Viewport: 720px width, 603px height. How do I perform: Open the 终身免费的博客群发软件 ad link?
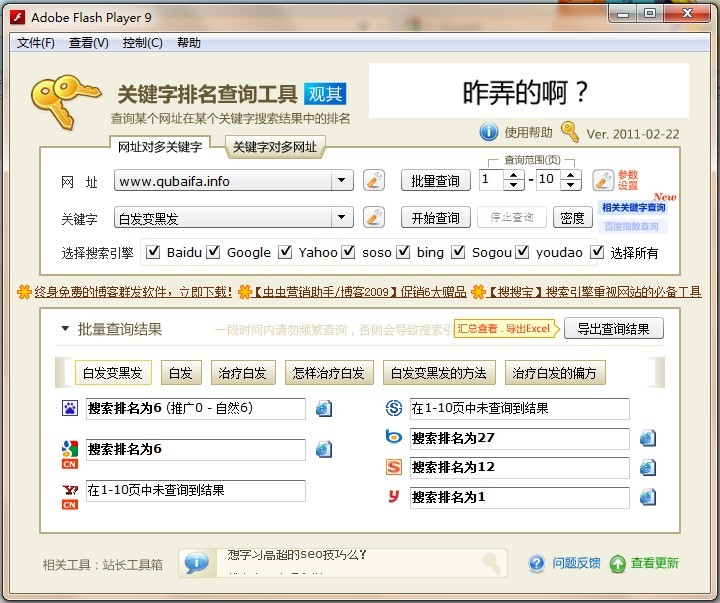point(133,292)
